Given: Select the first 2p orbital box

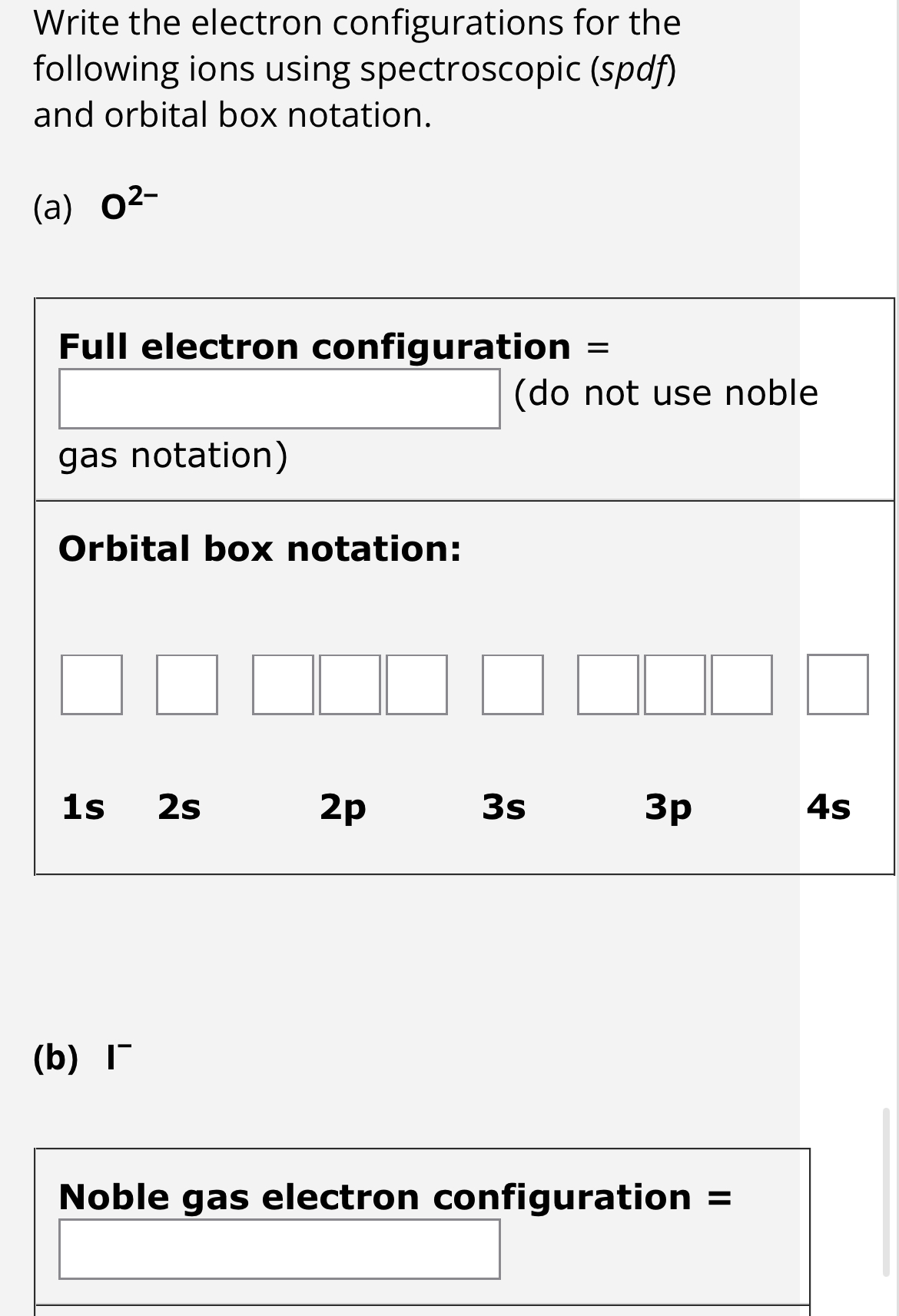Looking at the screenshot, I should click(282, 686).
